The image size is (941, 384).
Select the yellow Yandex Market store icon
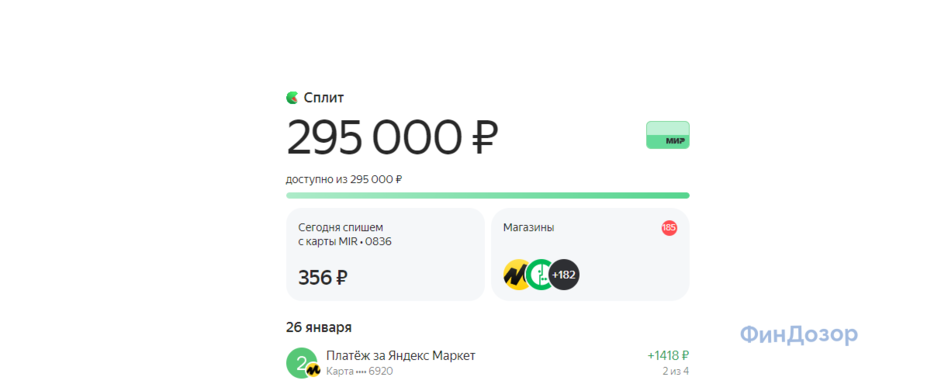click(x=517, y=275)
